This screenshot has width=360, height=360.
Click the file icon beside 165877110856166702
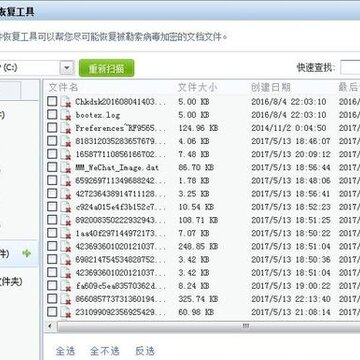[66, 154]
